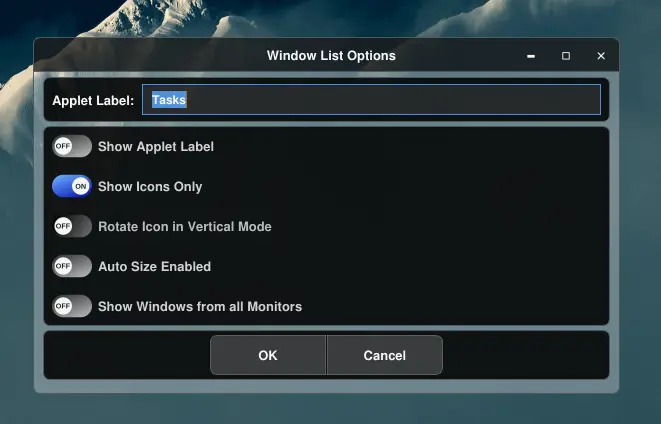The width and height of the screenshot is (661, 424).
Task: Click the 'Applet Label:' caption text
Action: pos(93,100)
